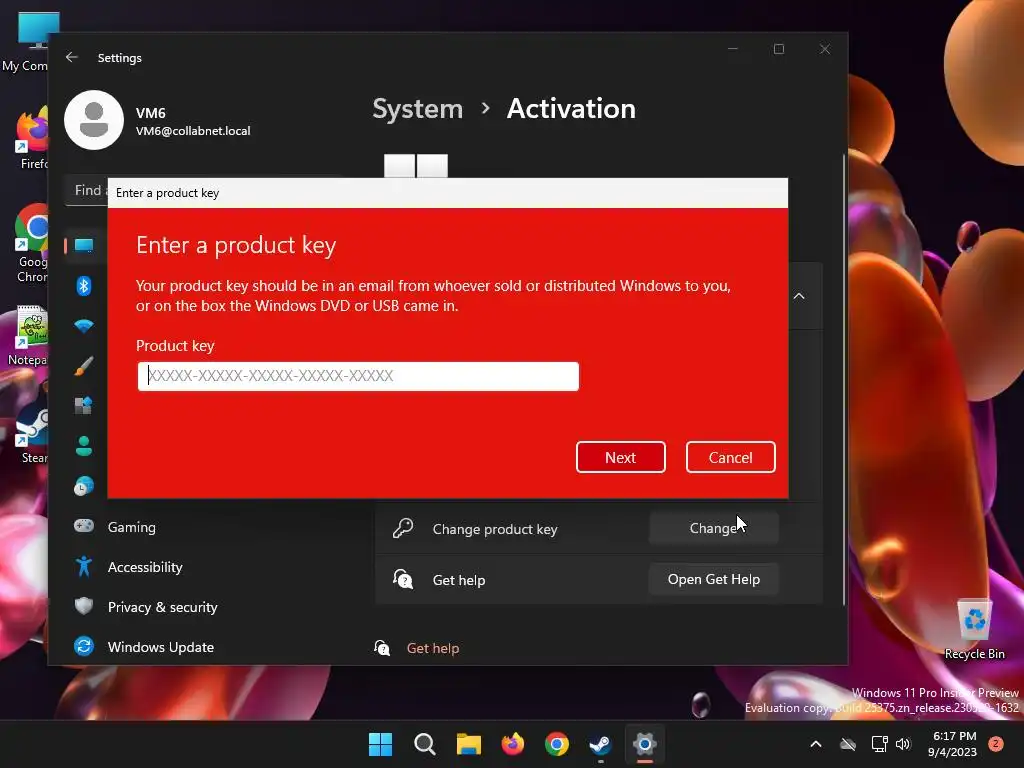Click the Settings window scrollbar

pyautogui.click(x=844, y=379)
